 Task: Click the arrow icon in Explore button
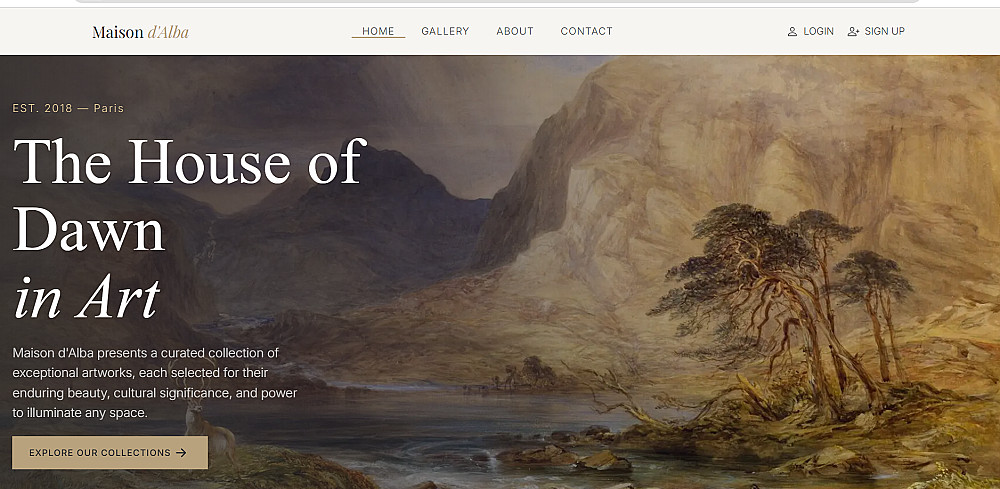click(x=181, y=453)
